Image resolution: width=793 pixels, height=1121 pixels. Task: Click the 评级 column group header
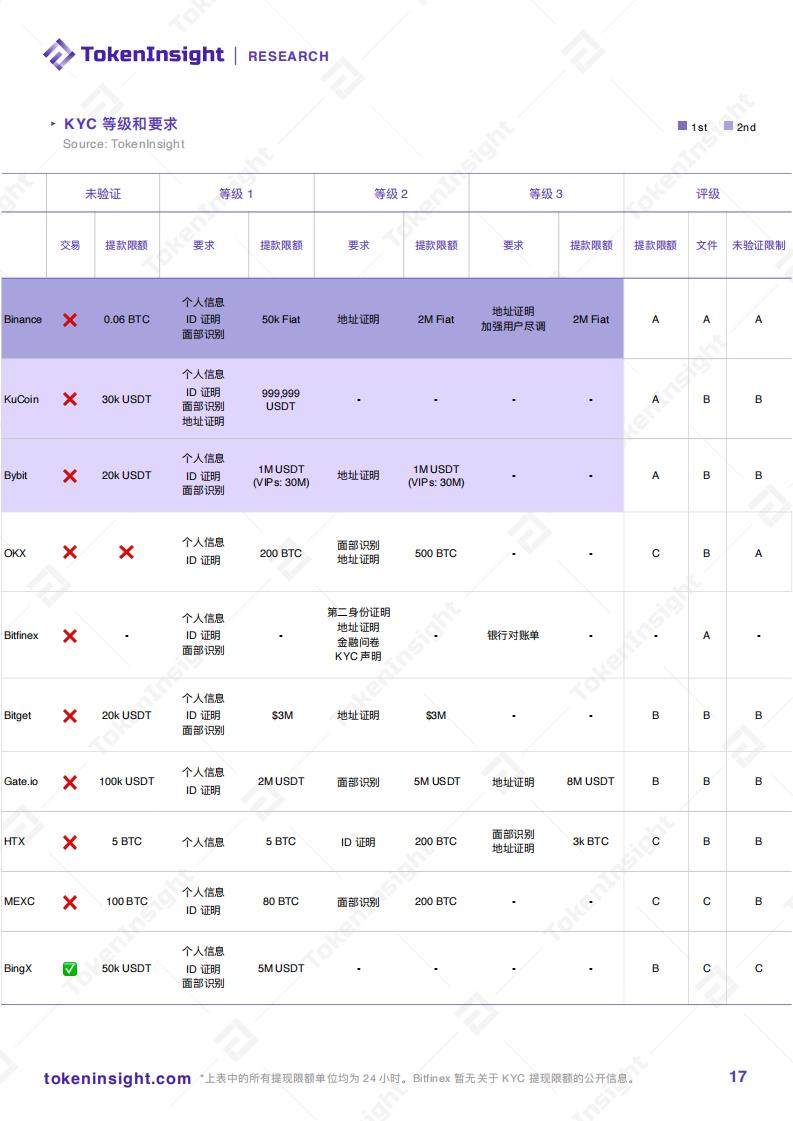click(x=708, y=194)
